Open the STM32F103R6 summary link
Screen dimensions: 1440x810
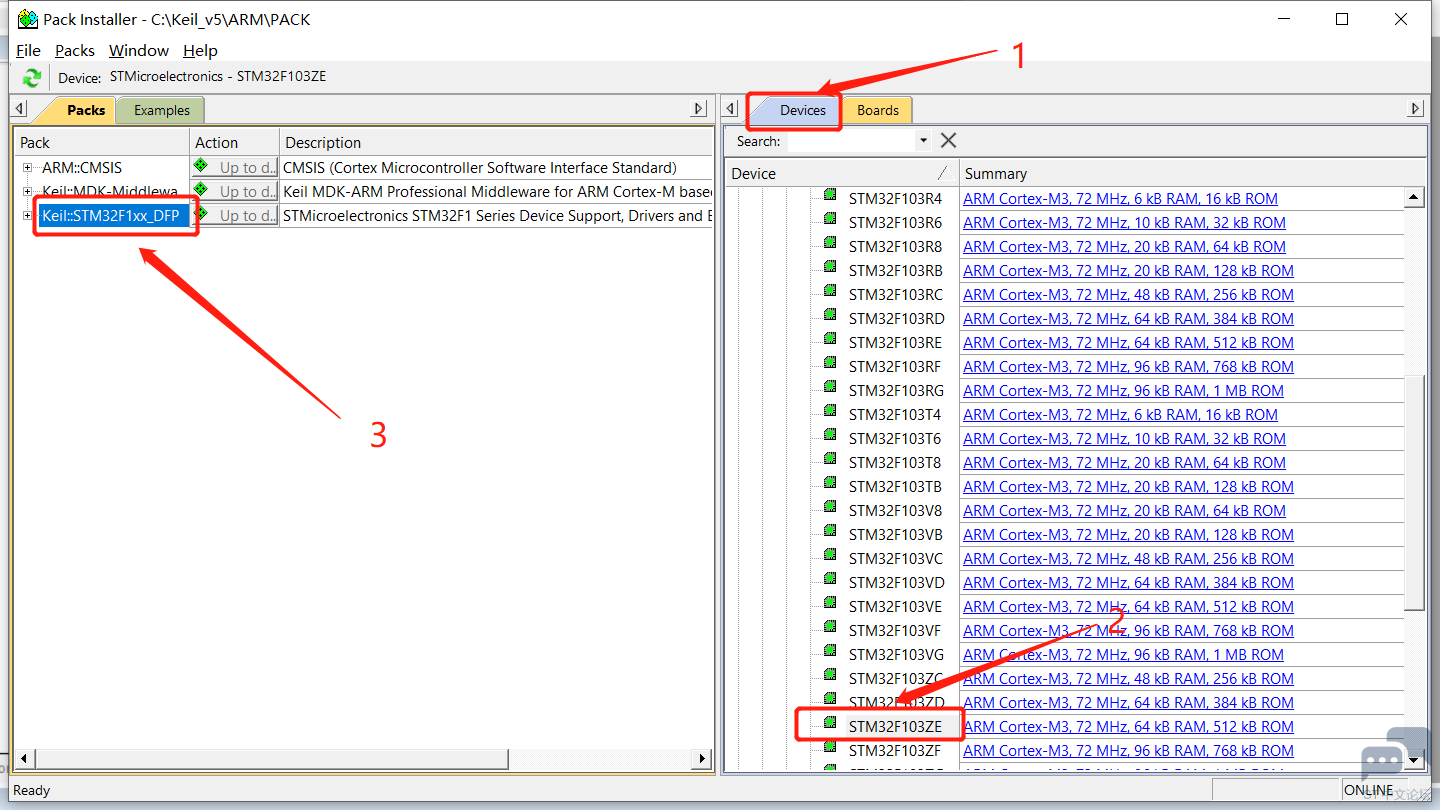pyautogui.click(x=1124, y=223)
